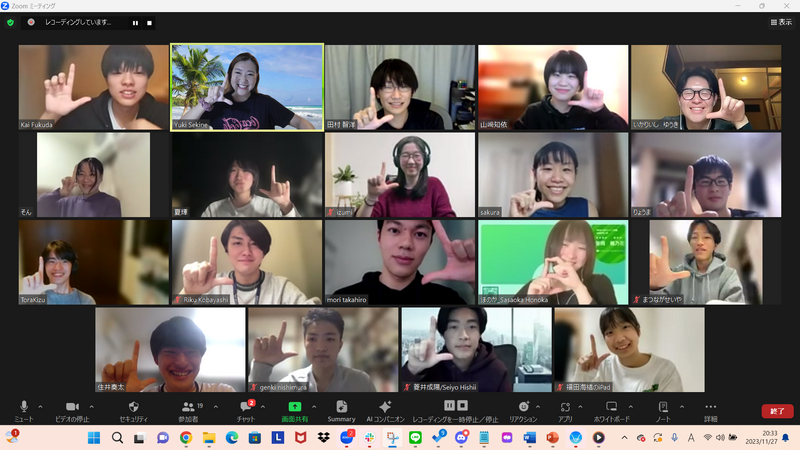
Task: Stop recording using top-left square button
Action: [x=150, y=22]
